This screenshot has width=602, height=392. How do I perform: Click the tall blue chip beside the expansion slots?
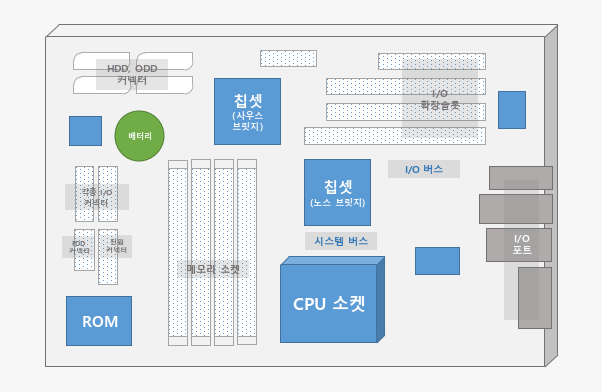coord(512,110)
